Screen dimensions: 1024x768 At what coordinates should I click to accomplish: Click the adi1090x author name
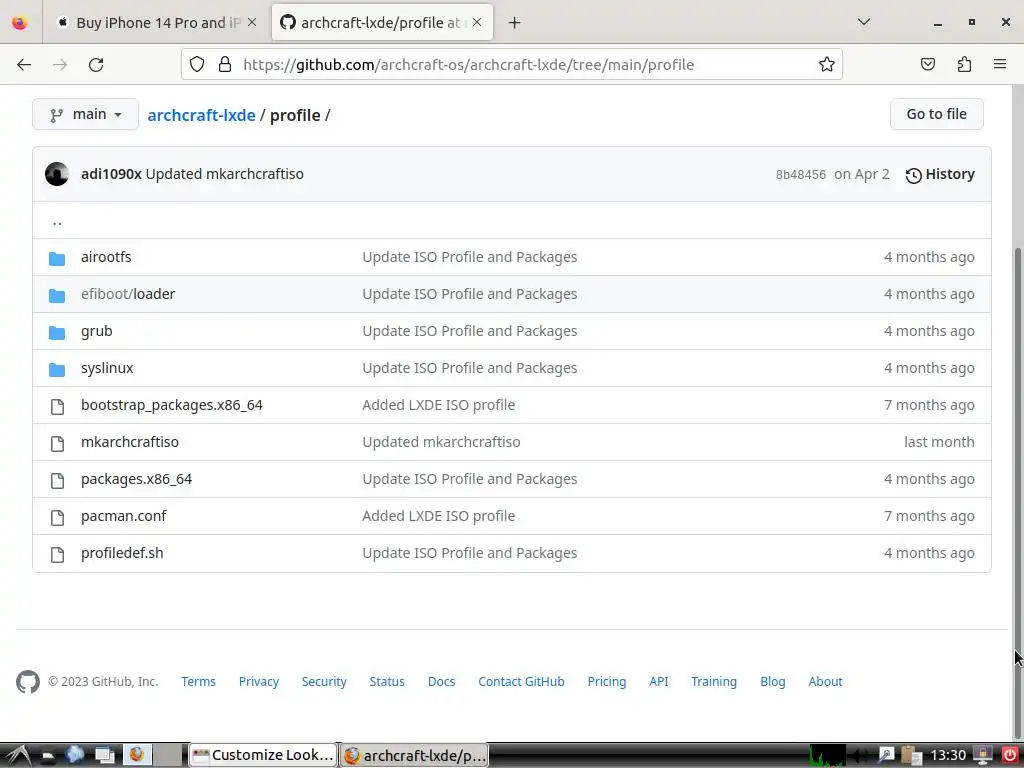[x=111, y=174]
